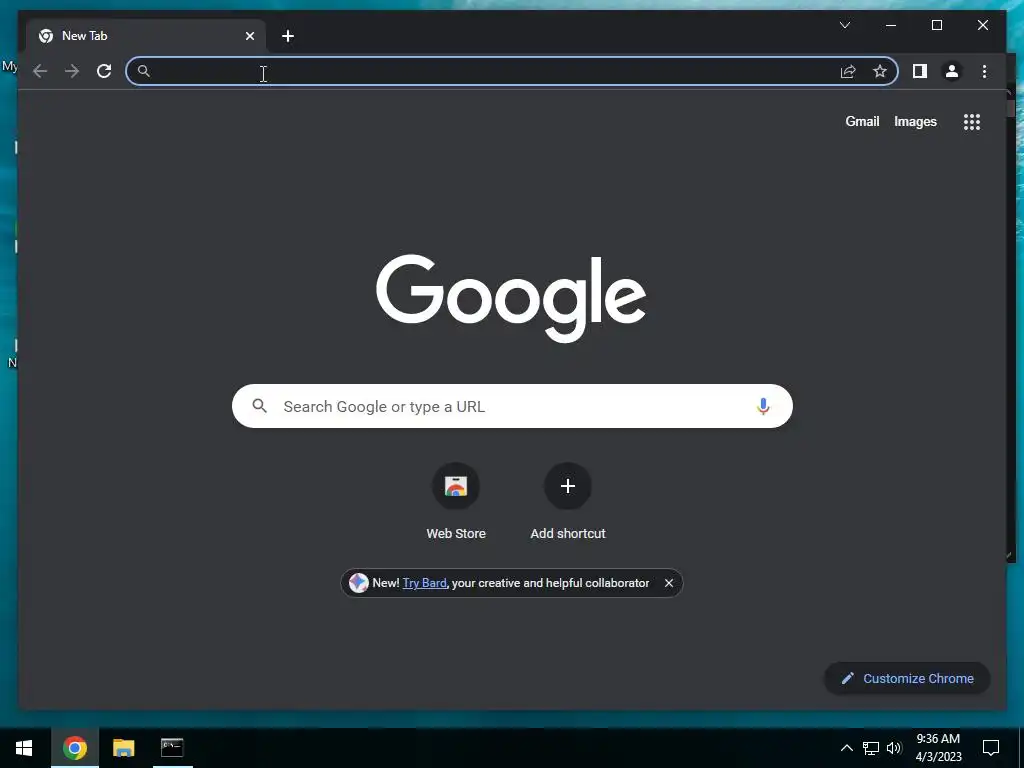Go back with the browser back arrow
1024x768 pixels.
pyautogui.click(x=40, y=71)
